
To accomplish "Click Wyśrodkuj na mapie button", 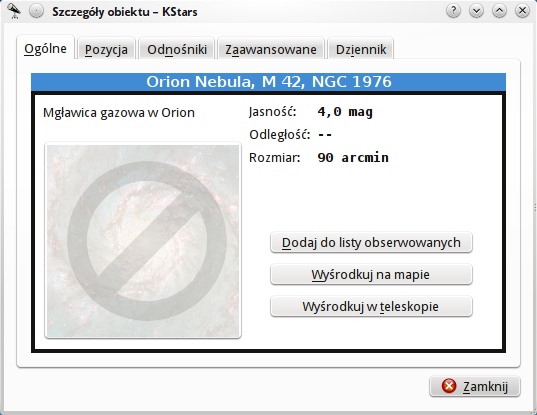I will click(x=371, y=274).
